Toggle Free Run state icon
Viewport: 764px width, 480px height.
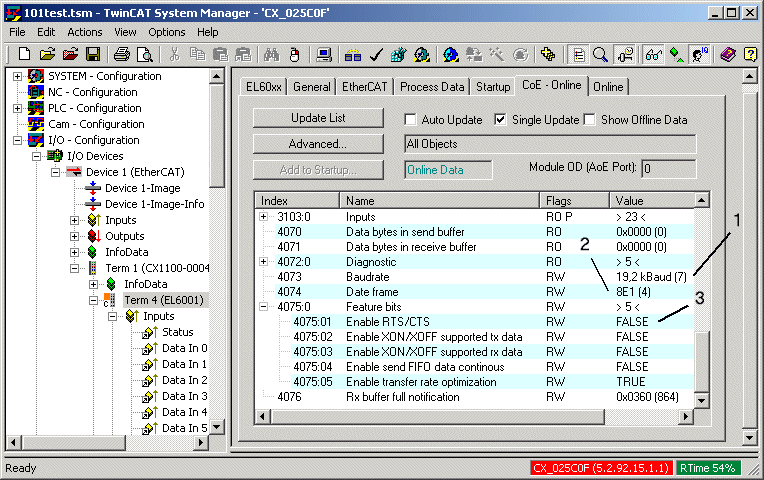(520, 54)
